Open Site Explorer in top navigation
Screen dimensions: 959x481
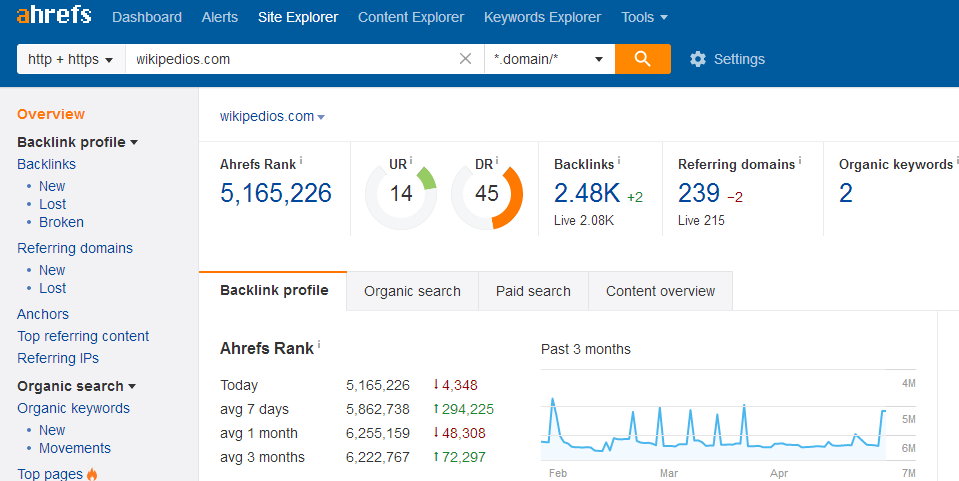[x=298, y=17]
